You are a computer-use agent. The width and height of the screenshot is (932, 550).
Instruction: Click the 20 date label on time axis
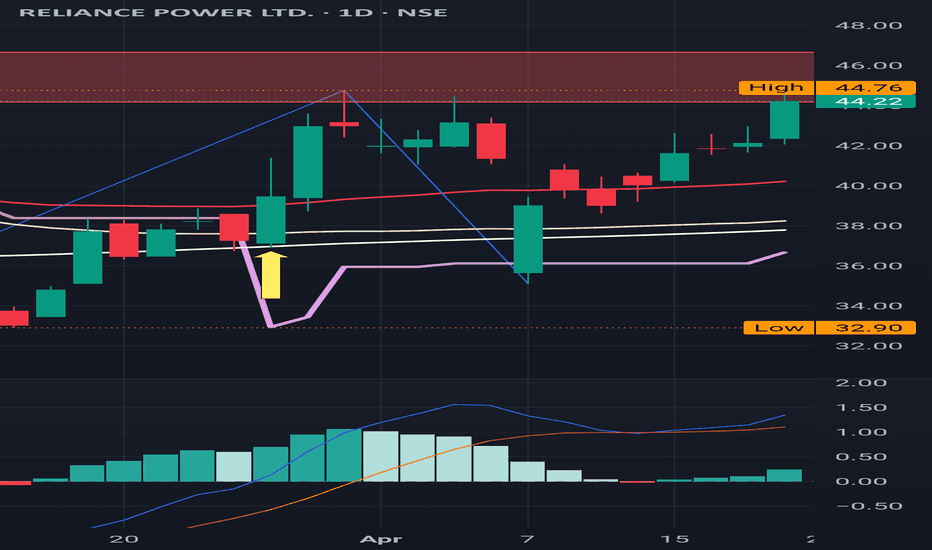(x=124, y=539)
